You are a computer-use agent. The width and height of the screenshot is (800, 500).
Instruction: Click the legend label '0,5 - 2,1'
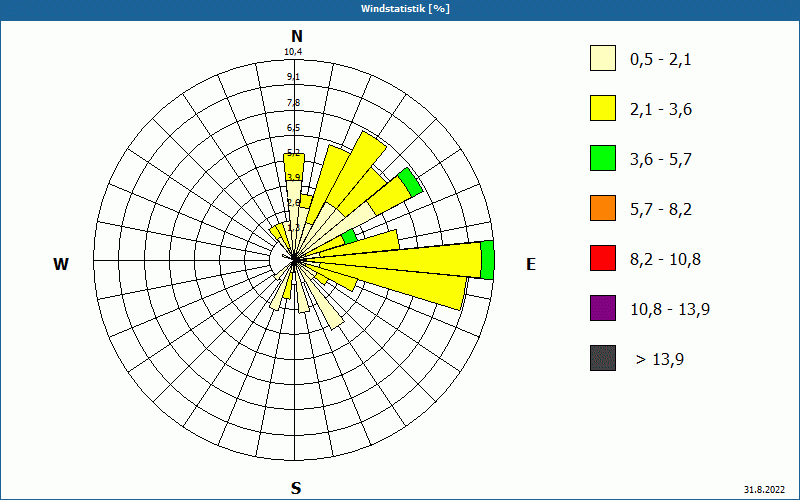pos(661,60)
